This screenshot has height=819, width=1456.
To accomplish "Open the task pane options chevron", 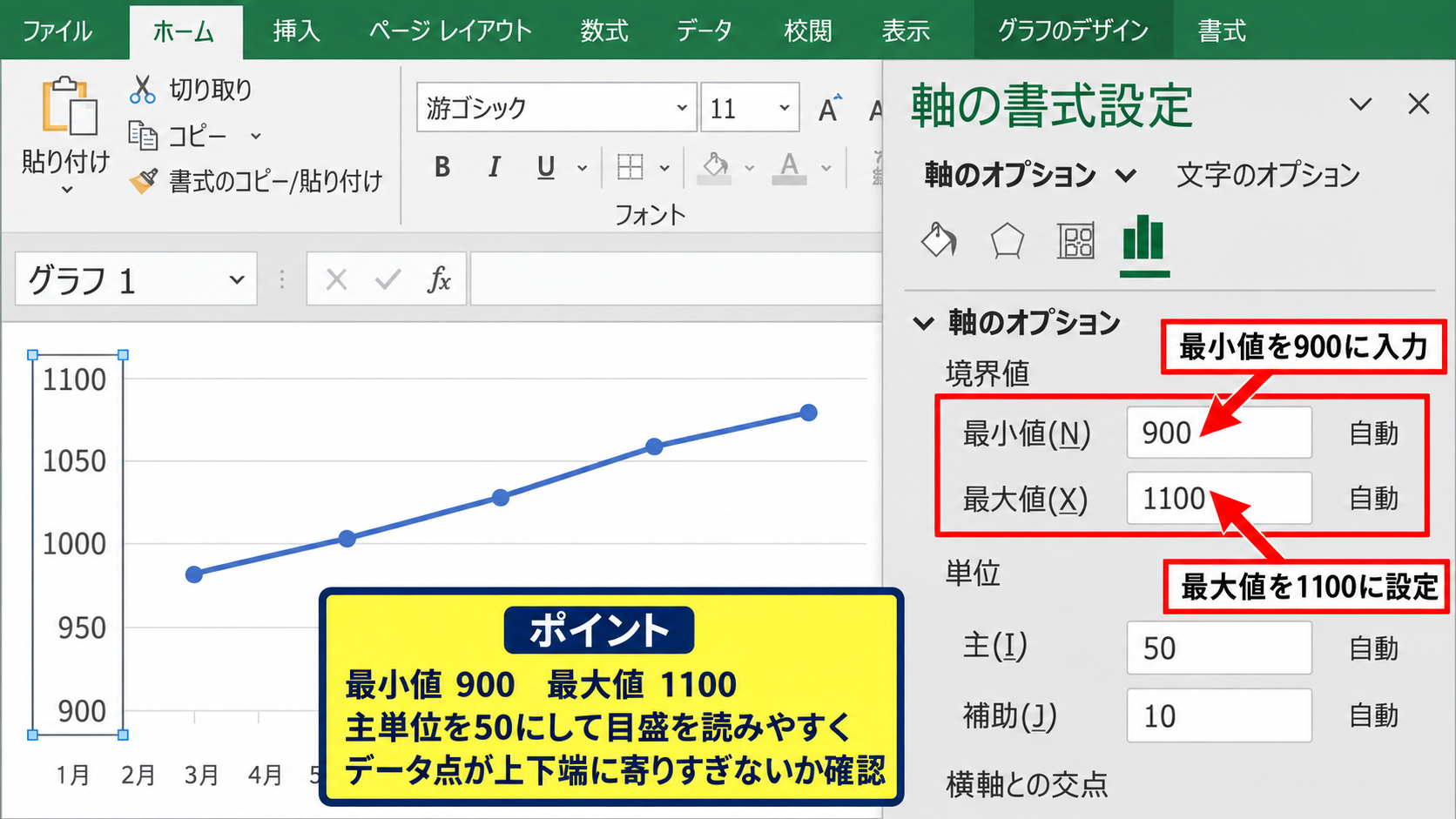I will point(1360,104).
